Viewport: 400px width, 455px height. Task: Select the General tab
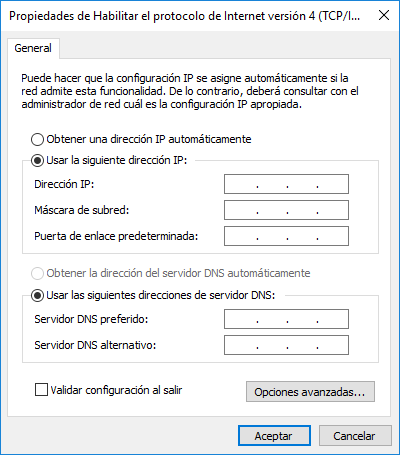pyautogui.click(x=33, y=48)
